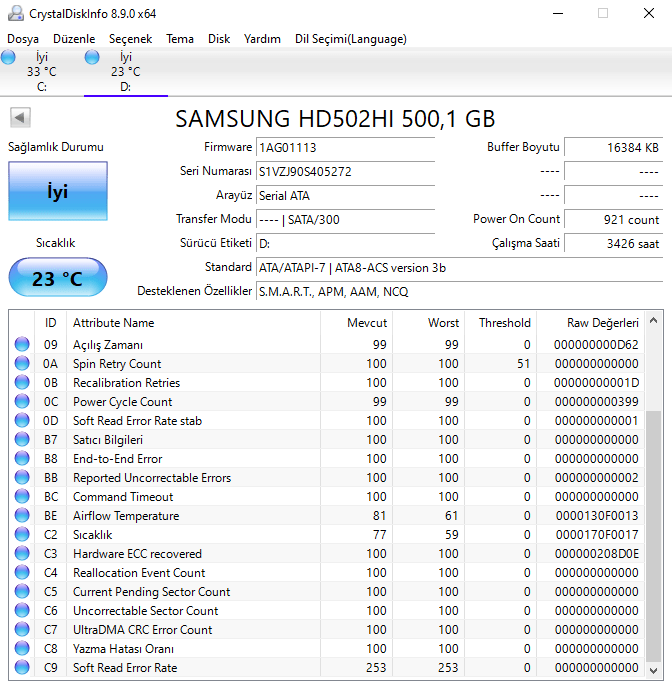Click the Seri Numarası text field
This screenshot has height=689, width=672.
[x=345, y=171]
